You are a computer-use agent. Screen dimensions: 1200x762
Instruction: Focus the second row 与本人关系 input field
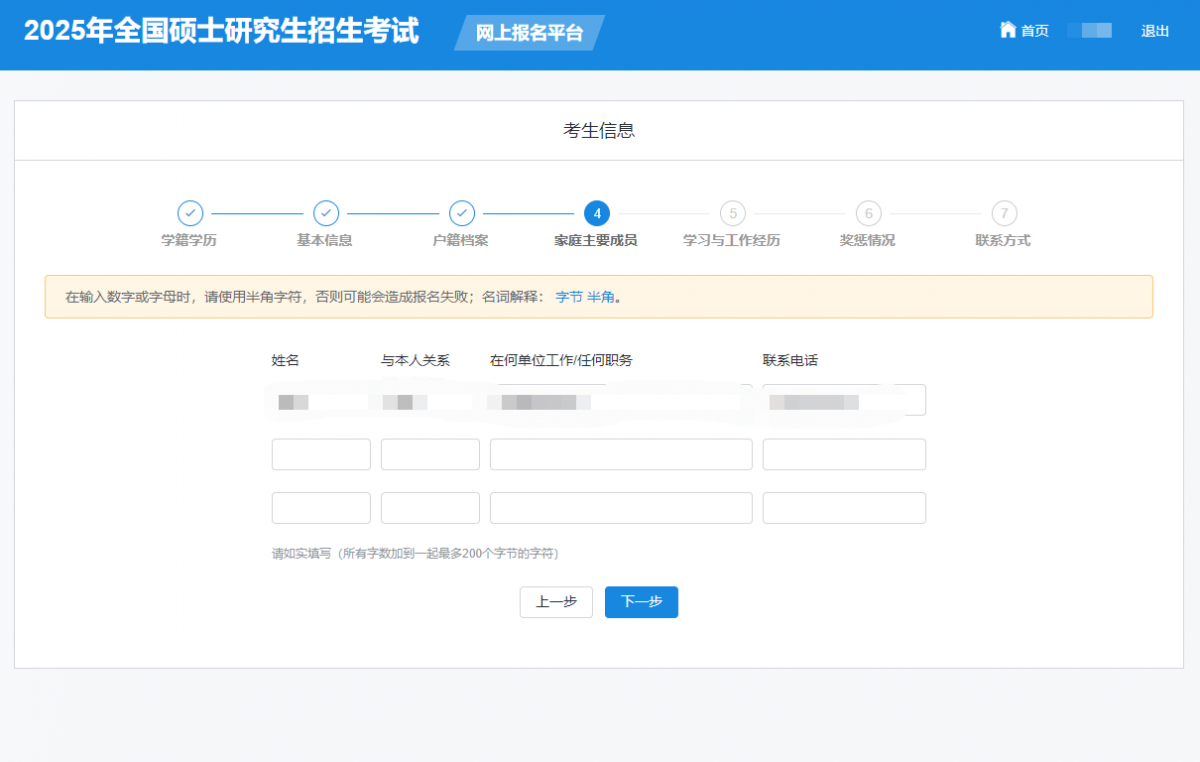tap(430, 454)
